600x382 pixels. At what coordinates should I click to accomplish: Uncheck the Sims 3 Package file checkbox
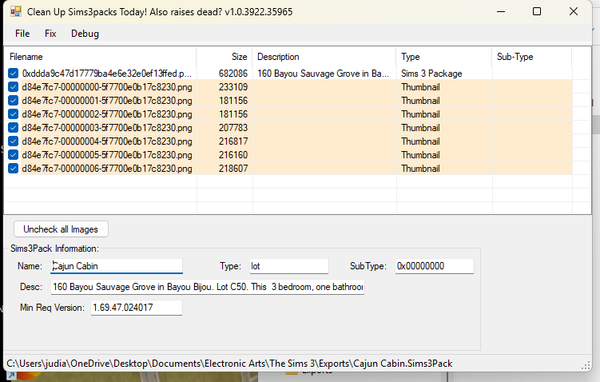(13, 73)
